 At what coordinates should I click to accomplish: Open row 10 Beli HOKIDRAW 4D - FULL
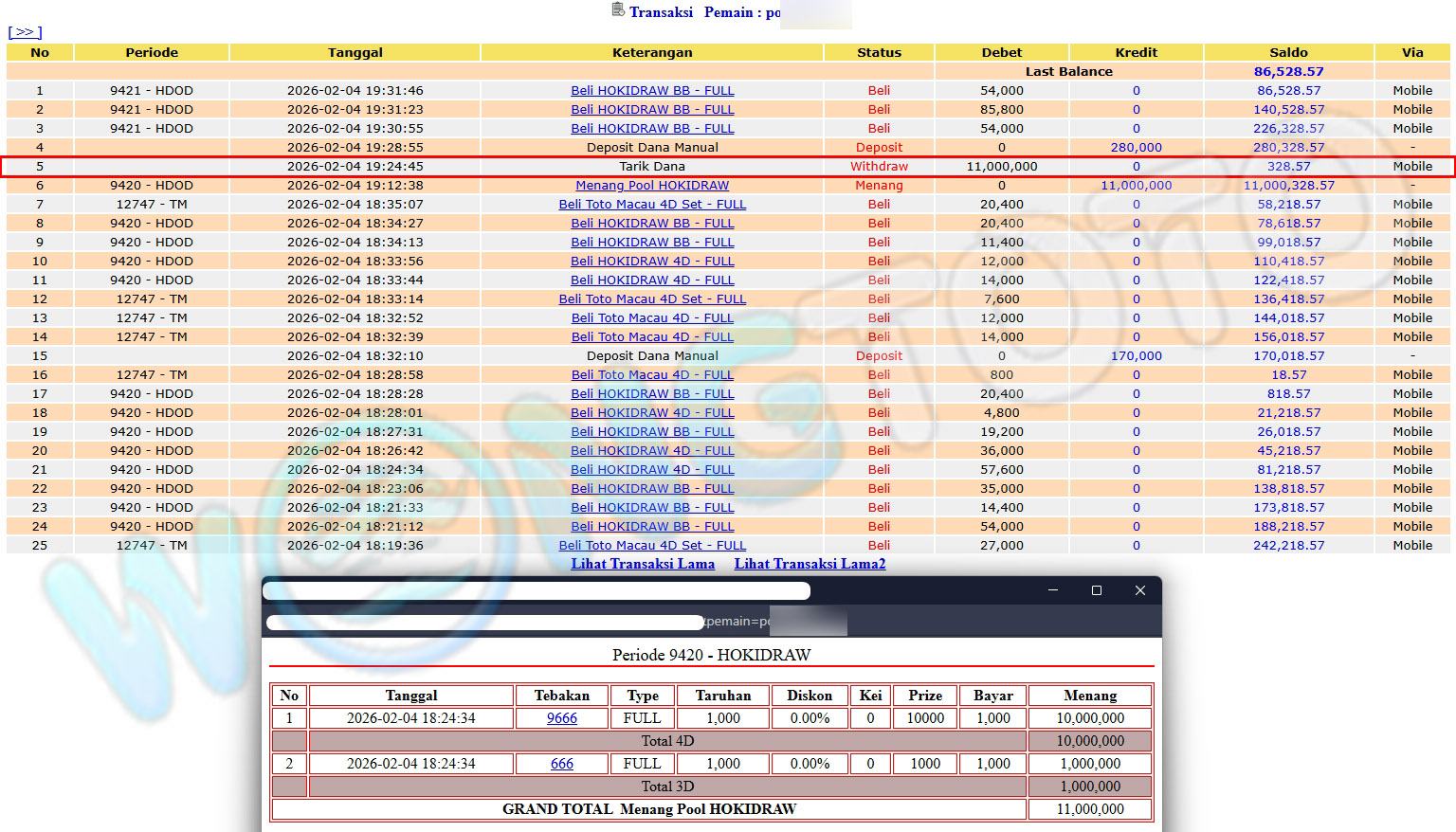(x=652, y=261)
